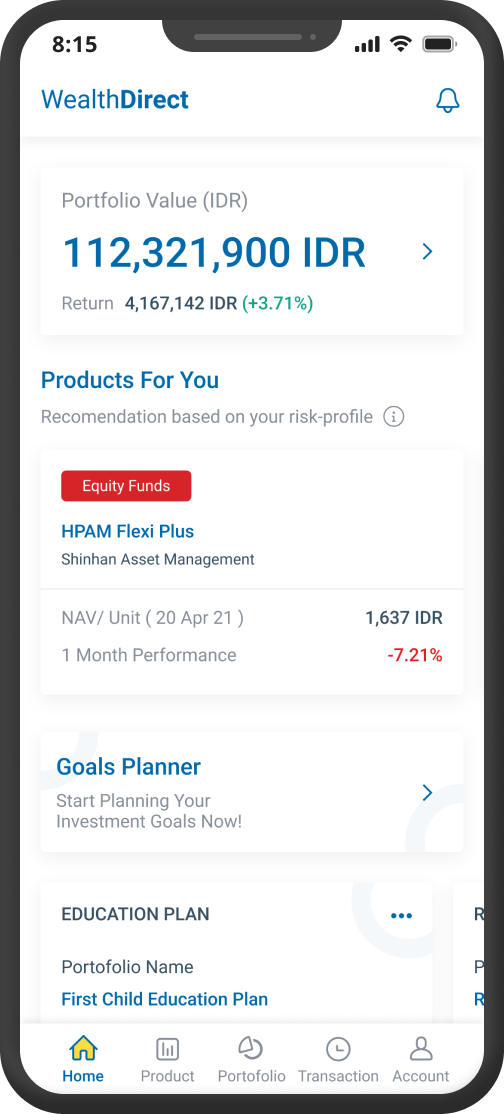Tap the info icon beside risk-profile recommendation

(393, 416)
